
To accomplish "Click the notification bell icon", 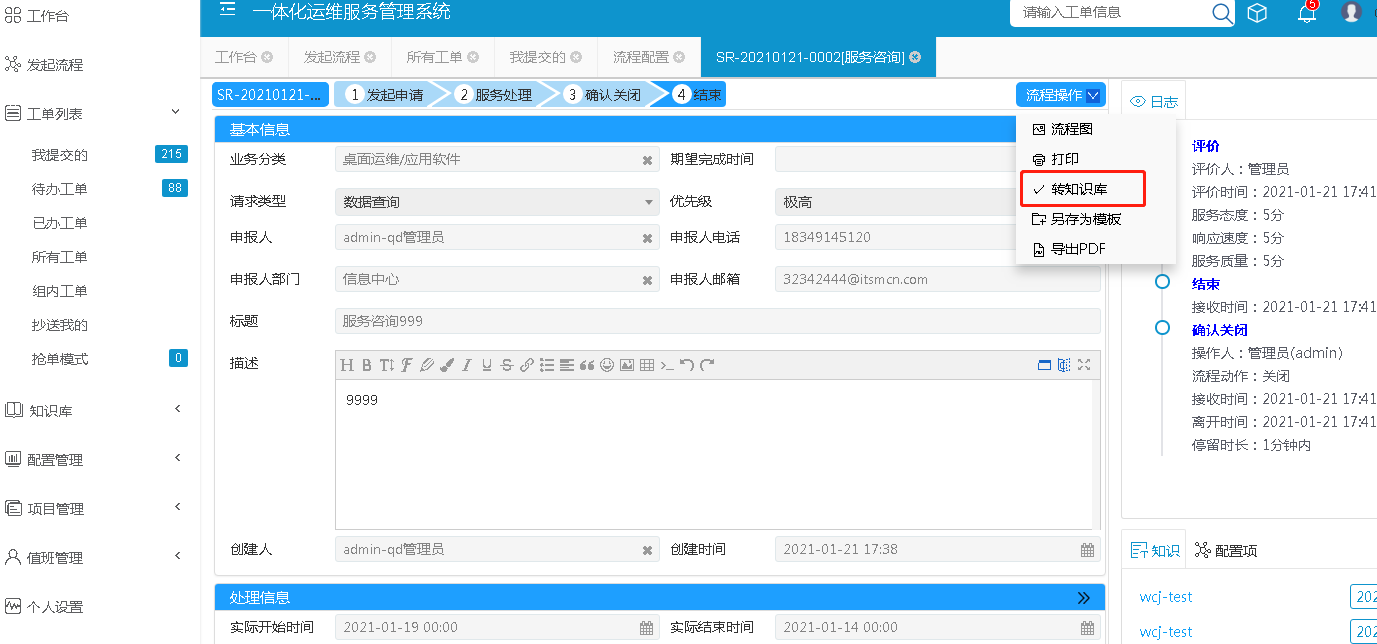I will (1306, 13).
